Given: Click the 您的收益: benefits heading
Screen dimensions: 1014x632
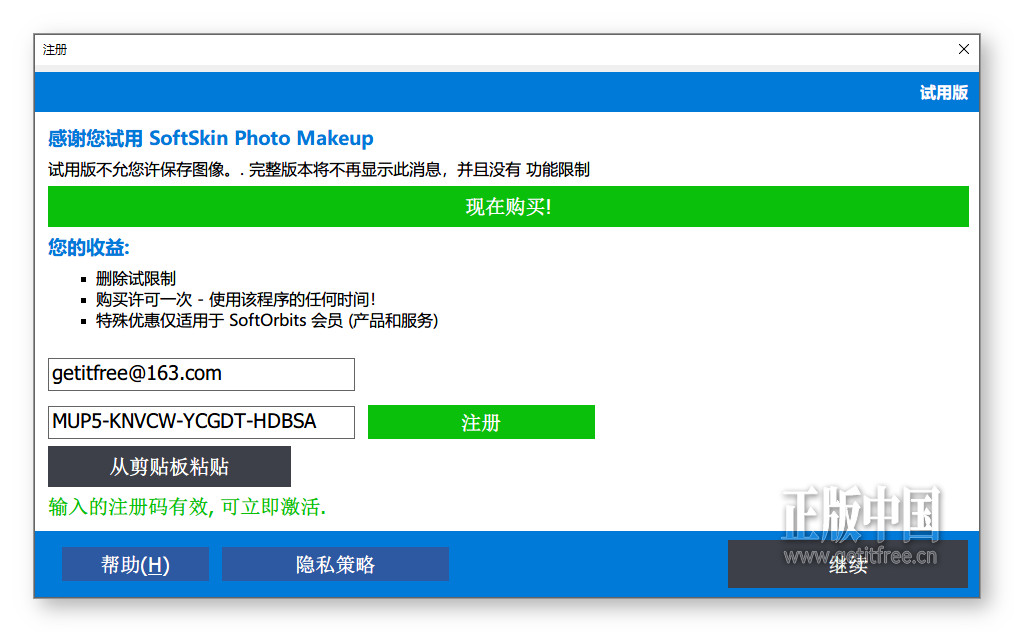Looking at the screenshot, I should coord(89,247).
